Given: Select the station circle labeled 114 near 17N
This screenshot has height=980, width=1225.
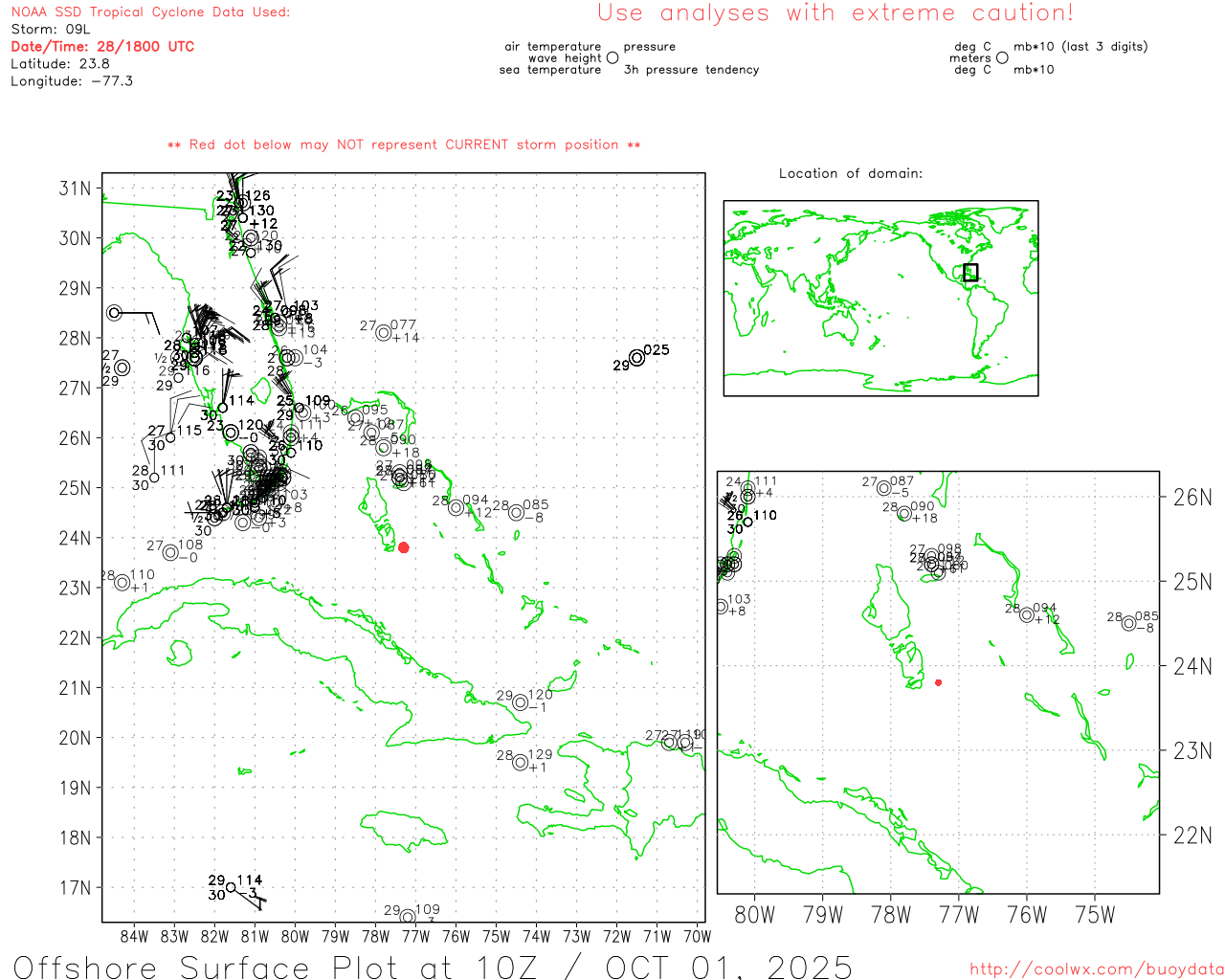Looking at the screenshot, I should (231, 887).
